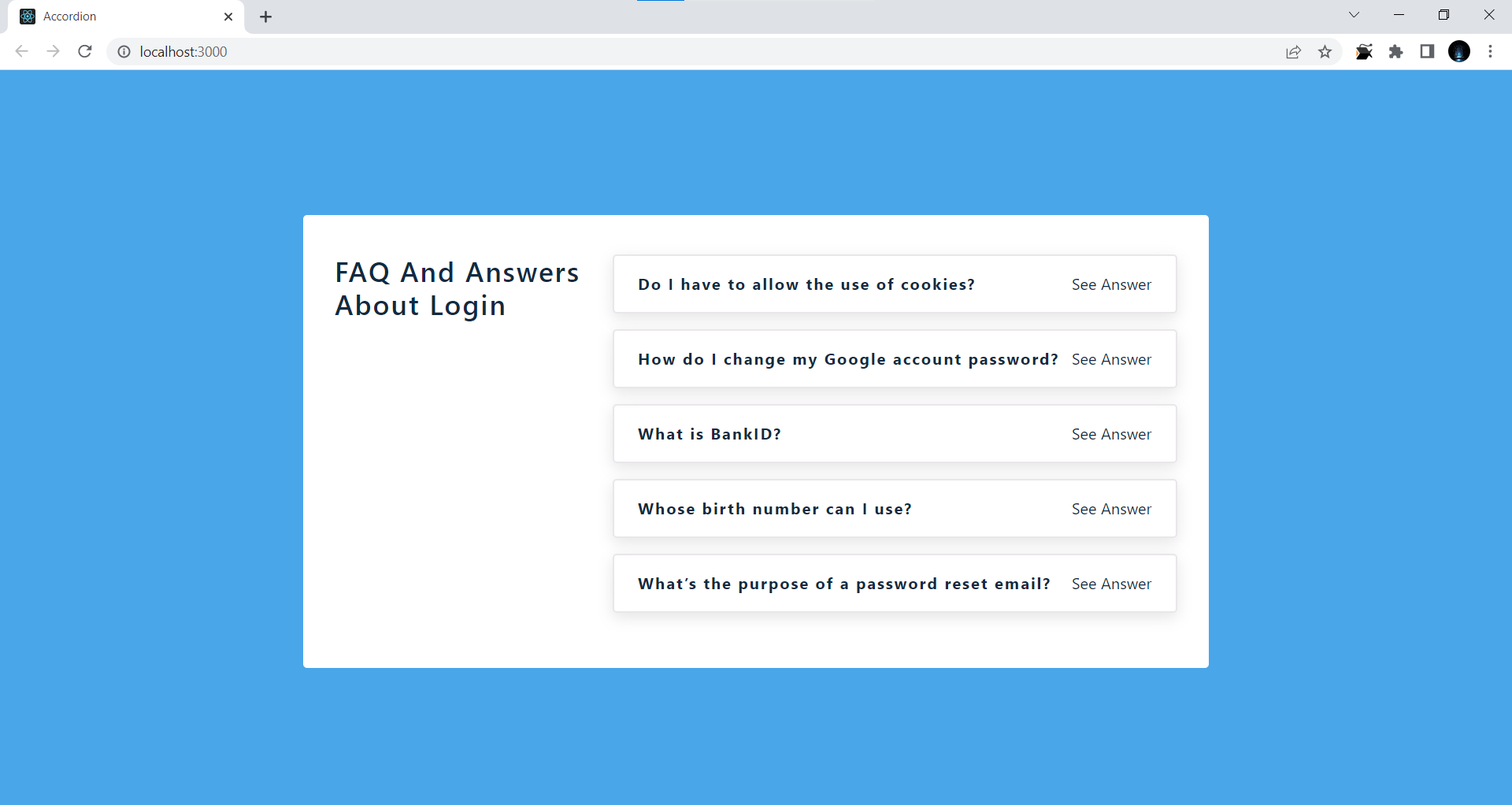This screenshot has height=805, width=1512.
Task: Click the back navigation arrow
Action: (21, 51)
